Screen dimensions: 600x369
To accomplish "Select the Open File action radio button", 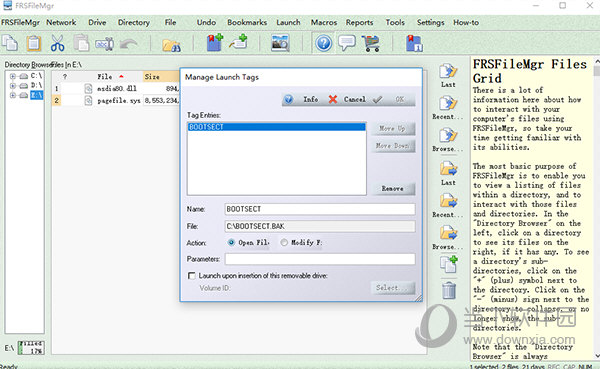I will 231,242.
